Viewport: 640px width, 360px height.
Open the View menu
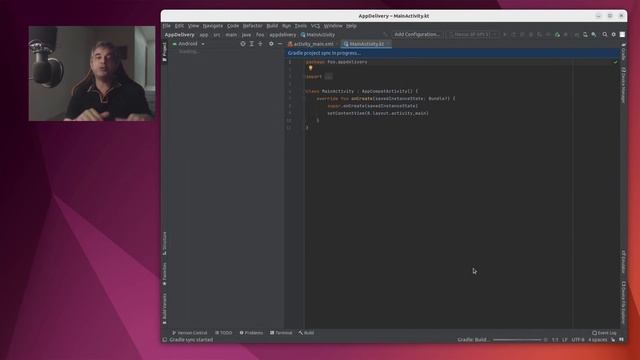(x=193, y=26)
